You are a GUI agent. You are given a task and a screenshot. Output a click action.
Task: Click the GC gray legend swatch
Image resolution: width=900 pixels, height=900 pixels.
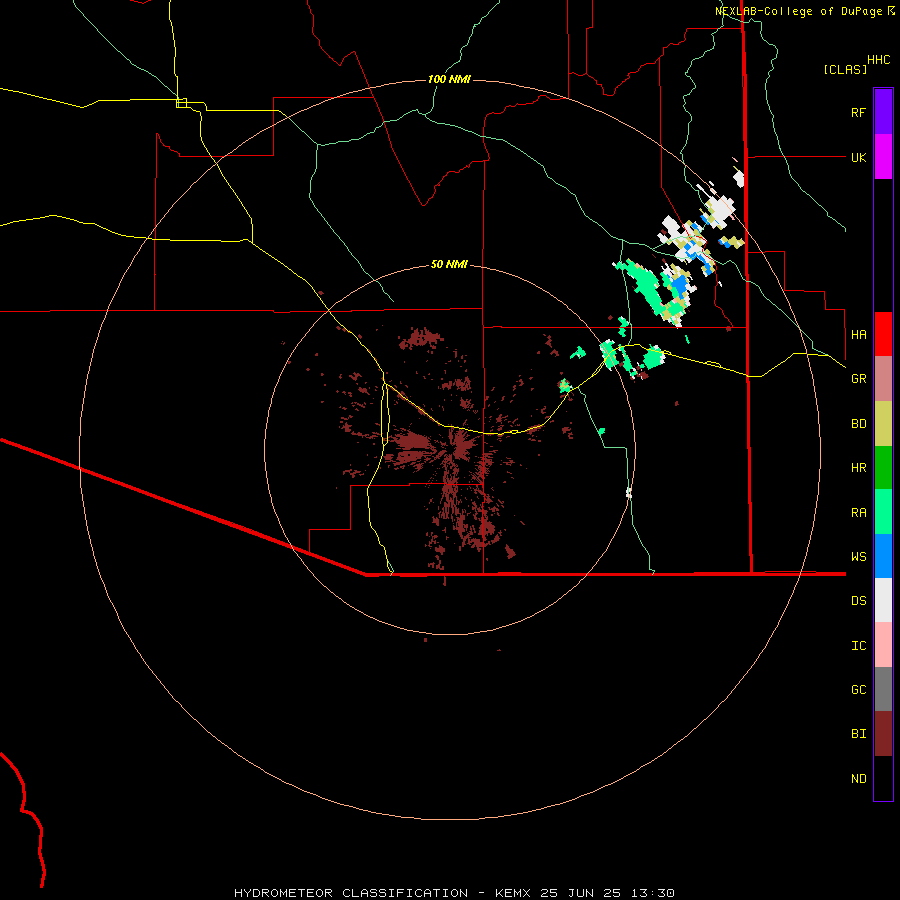[x=883, y=689]
